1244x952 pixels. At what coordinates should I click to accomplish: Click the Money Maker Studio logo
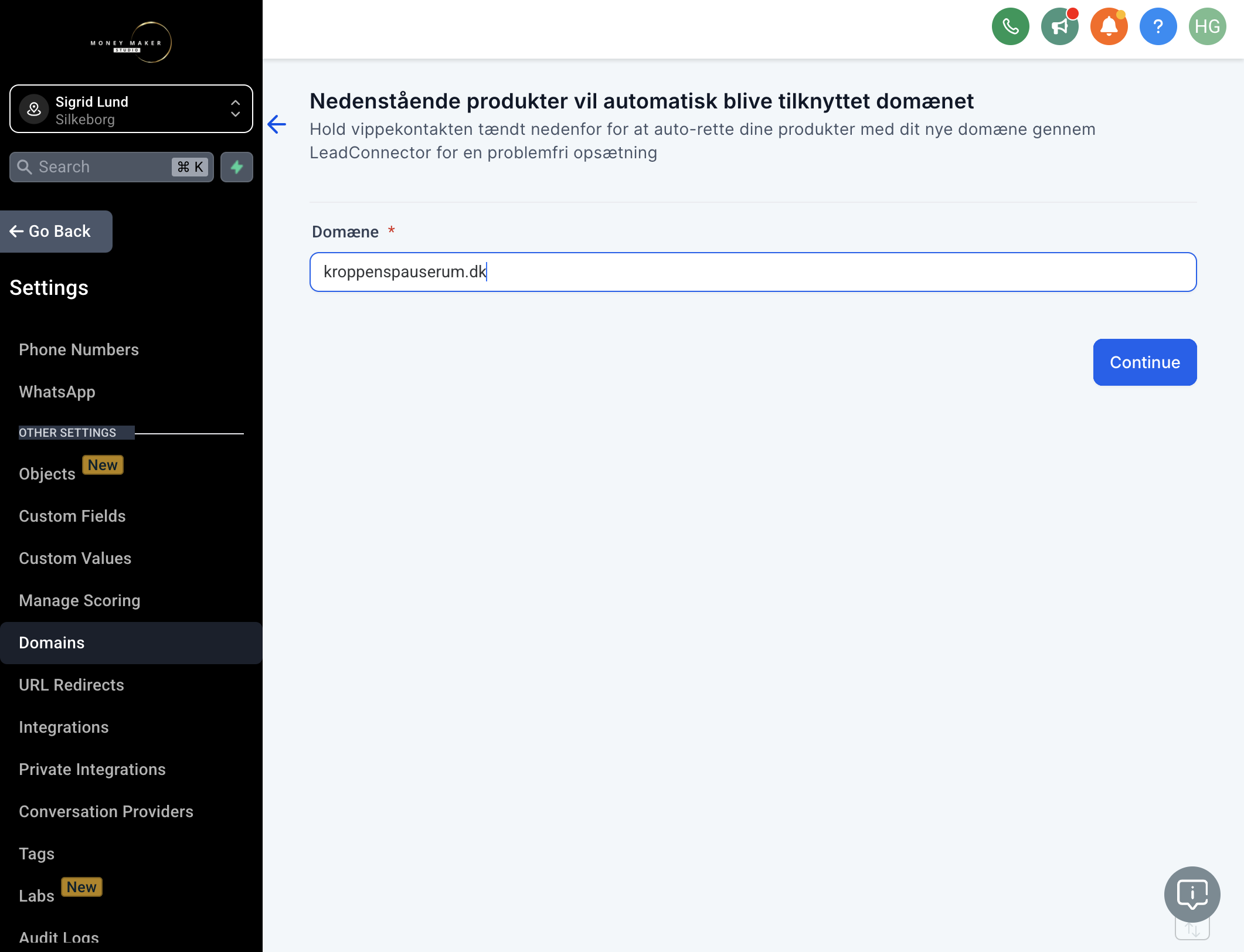pyautogui.click(x=131, y=42)
